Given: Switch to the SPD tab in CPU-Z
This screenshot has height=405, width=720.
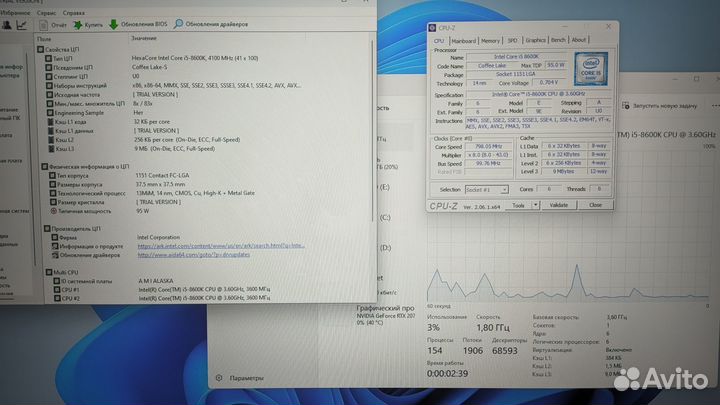Looking at the screenshot, I should point(512,40).
